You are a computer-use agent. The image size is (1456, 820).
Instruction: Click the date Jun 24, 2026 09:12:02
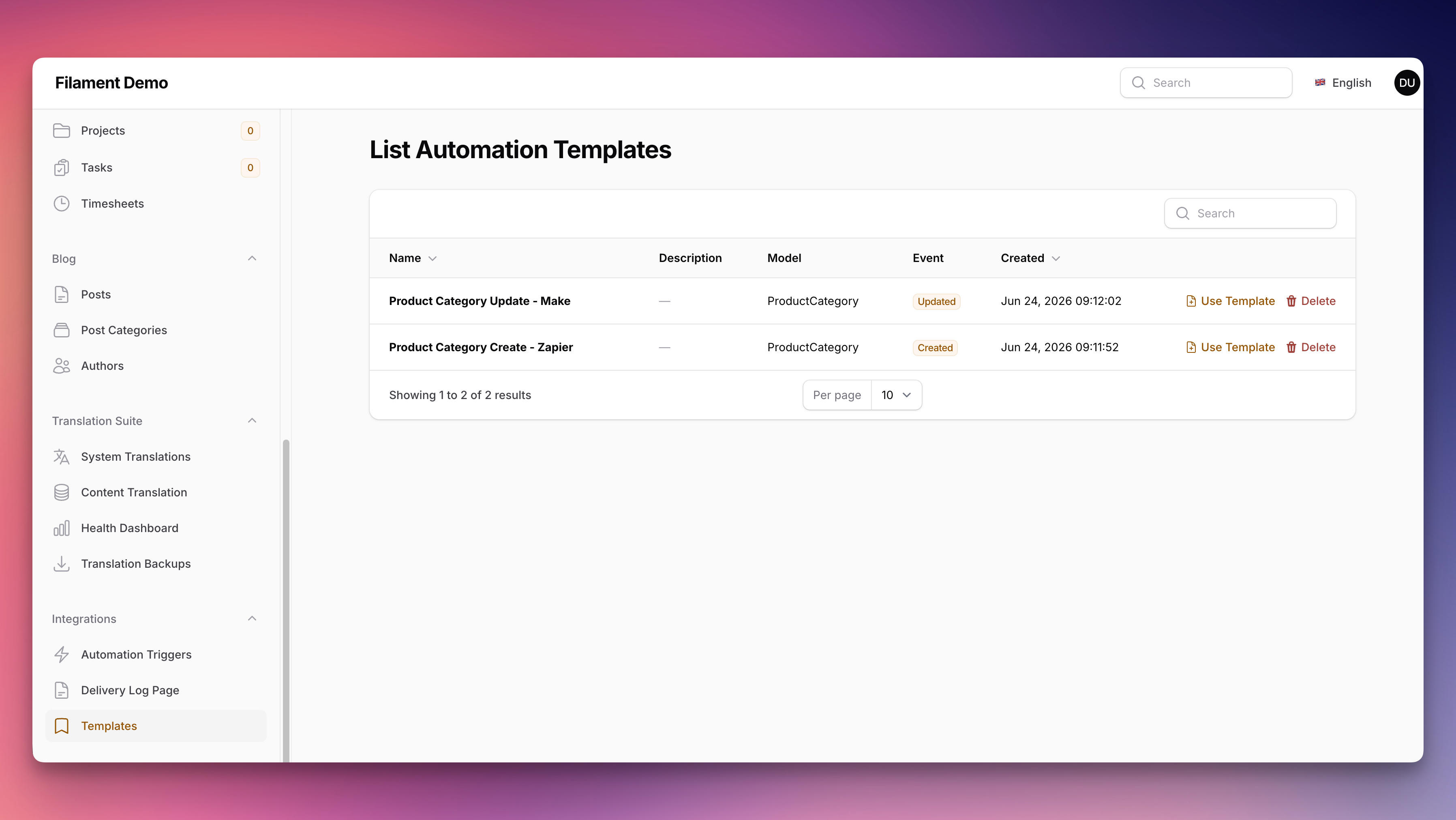coord(1060,301)
